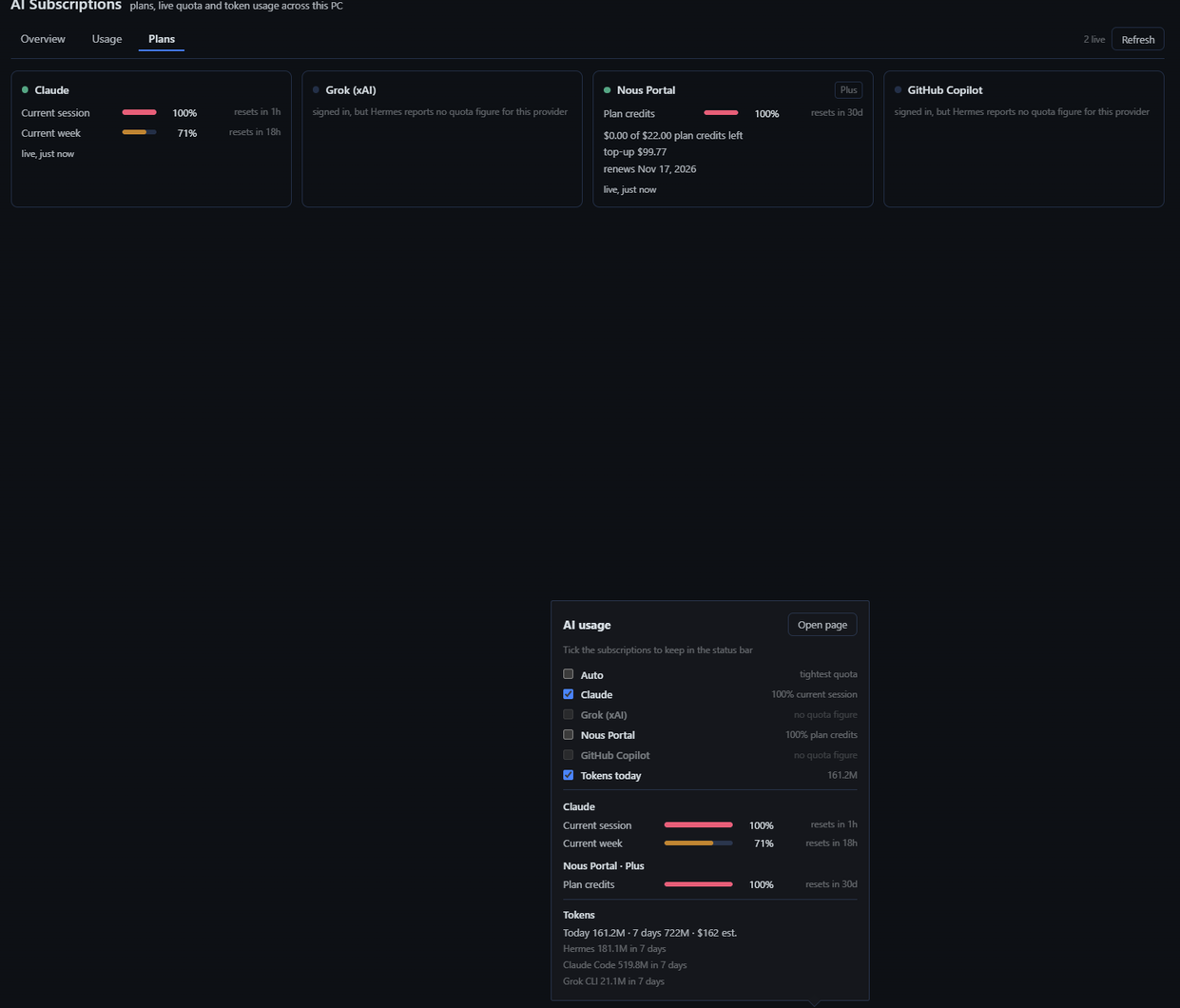This screenshot has height=1008, width=1180.
Task: Click 'live, just now' in Claude card
Action: tap(48, 154)
